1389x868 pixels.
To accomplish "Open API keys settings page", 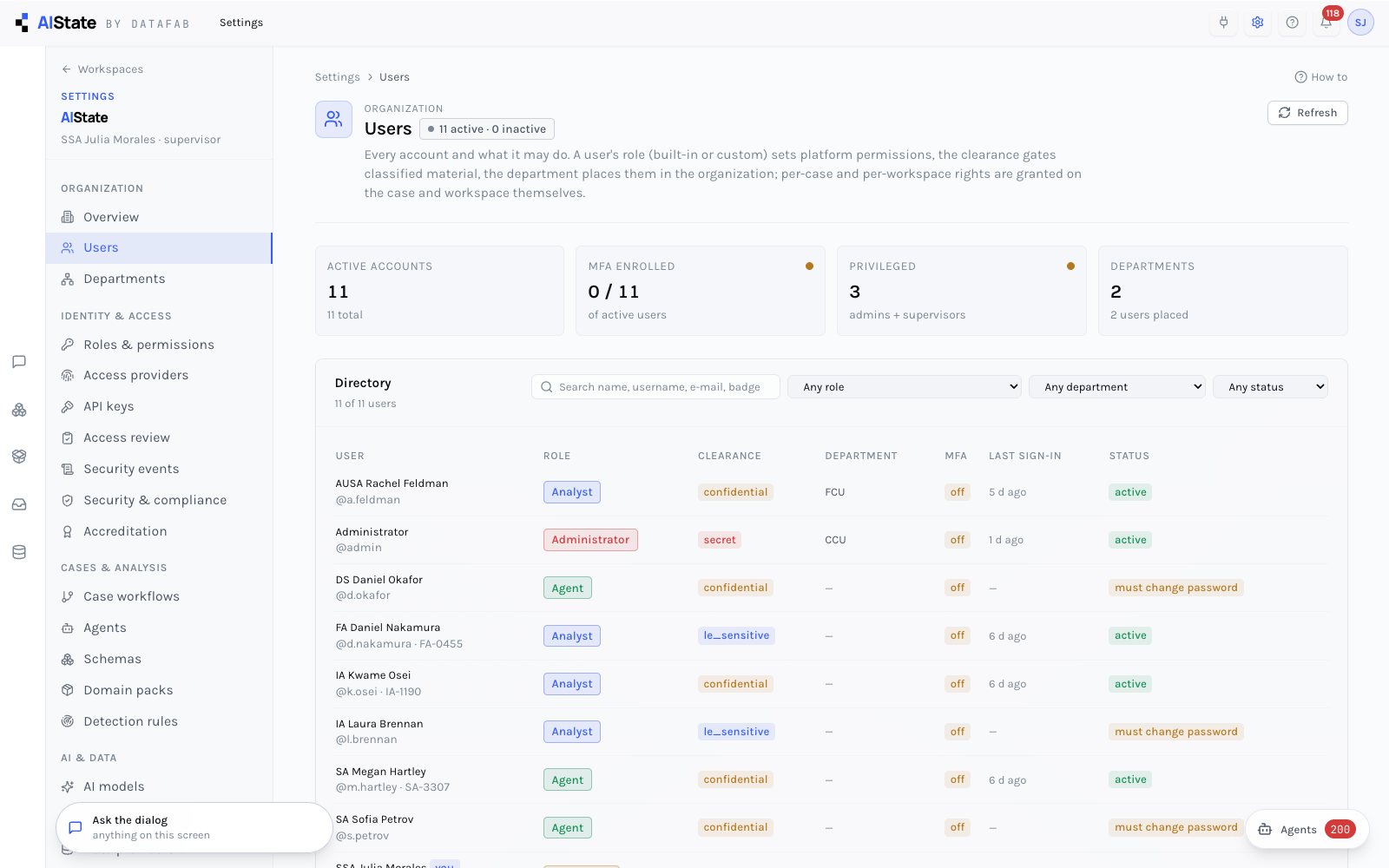I will 159,407.
